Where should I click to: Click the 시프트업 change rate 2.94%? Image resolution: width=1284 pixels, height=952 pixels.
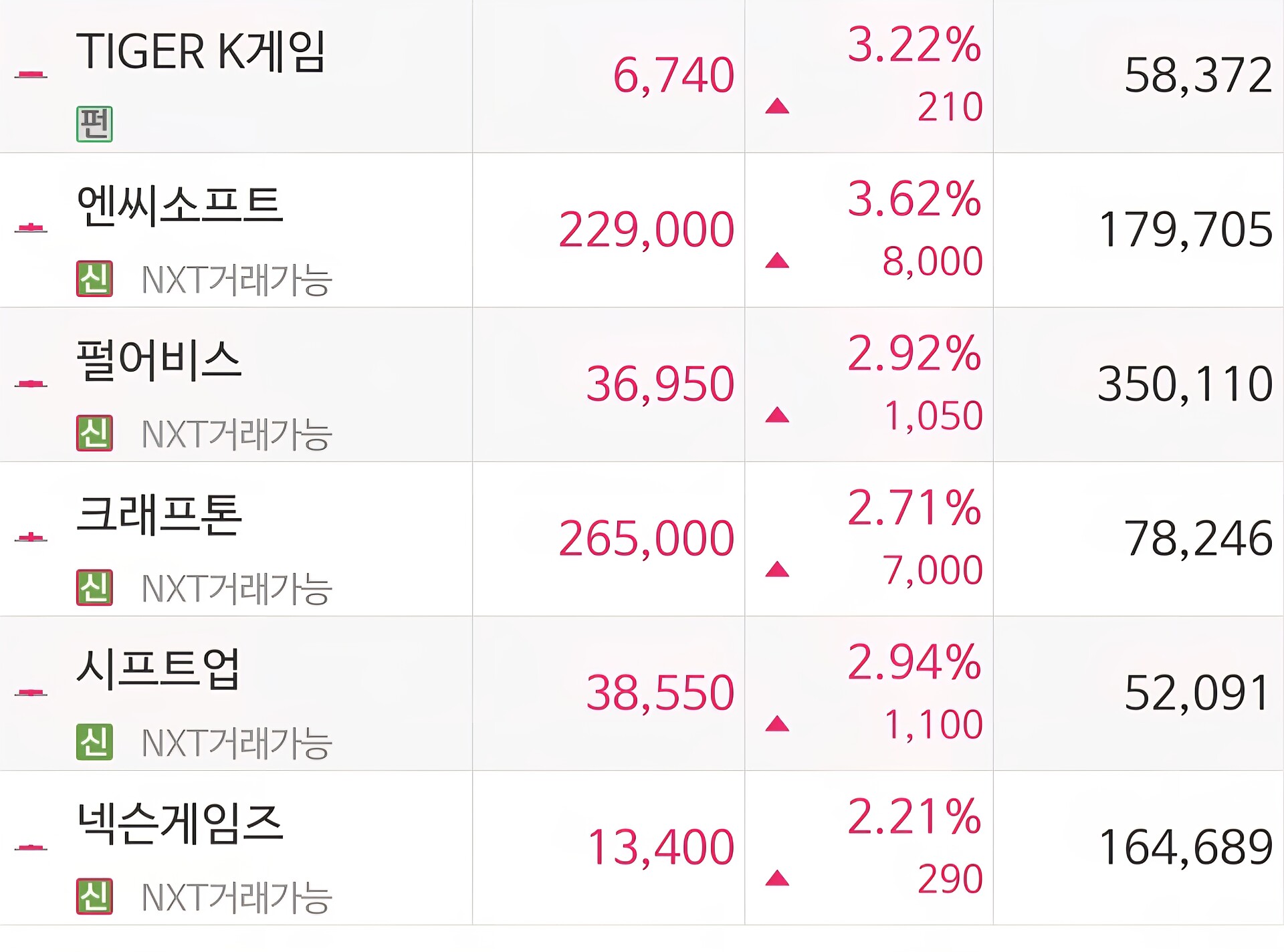914,663
